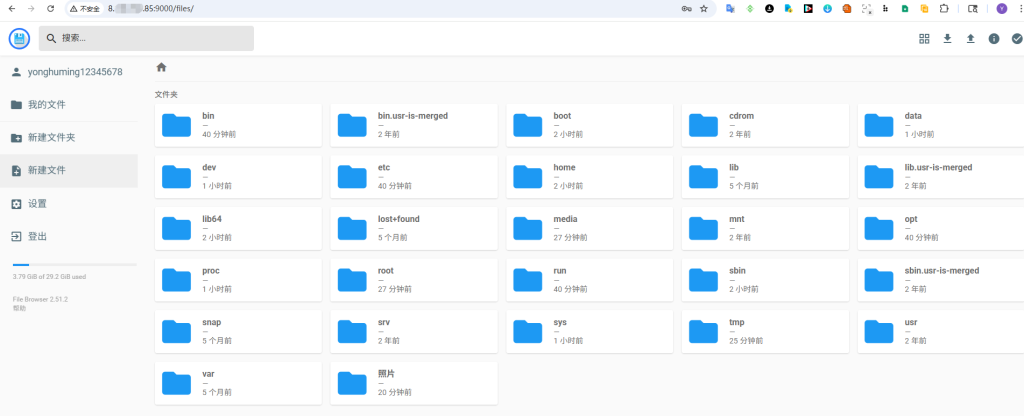Click the browser address bar URL
The height and width of the screenshot is (416, 1024).
point(151,9)
